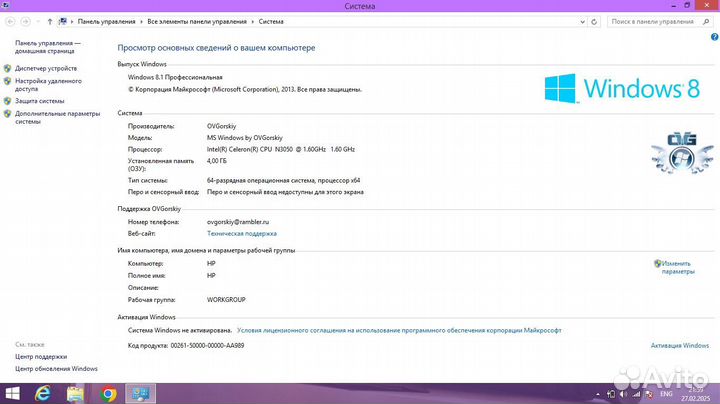The width and height of the screenshot is (720, 404).
Task: Click the 'WORKGROUP' workgroup value
Action: 226,300
